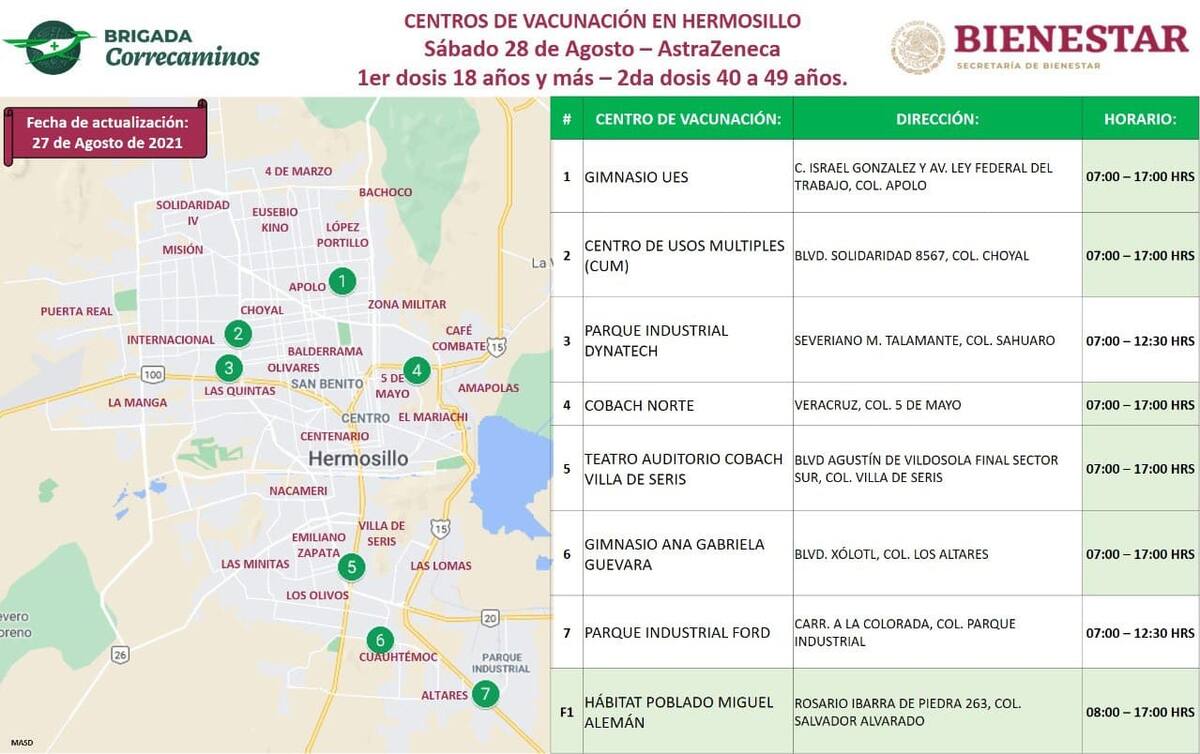
Task: Click the BACHOCO map label
Action: [385, 192]
